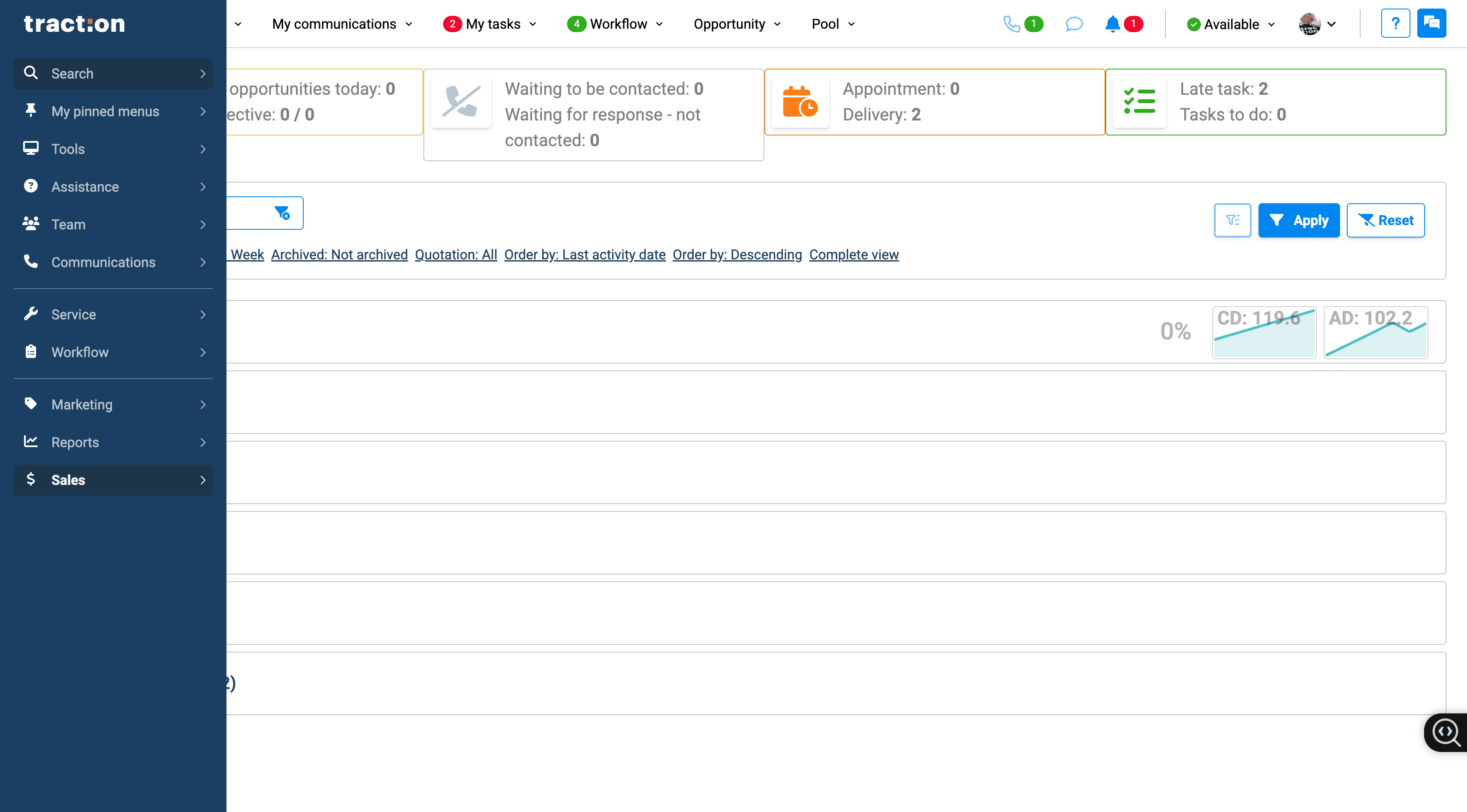1467x812 pixels.
Task: Open the Available status dropdown
Action: [x=1231, y=24]
